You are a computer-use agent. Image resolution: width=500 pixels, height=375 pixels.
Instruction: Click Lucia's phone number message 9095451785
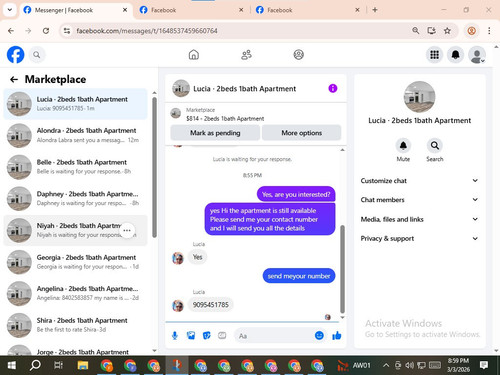211,305
